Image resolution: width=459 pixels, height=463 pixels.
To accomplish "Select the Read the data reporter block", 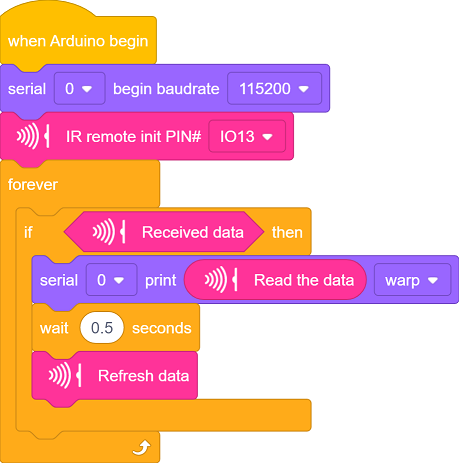I will click(275, 280).
